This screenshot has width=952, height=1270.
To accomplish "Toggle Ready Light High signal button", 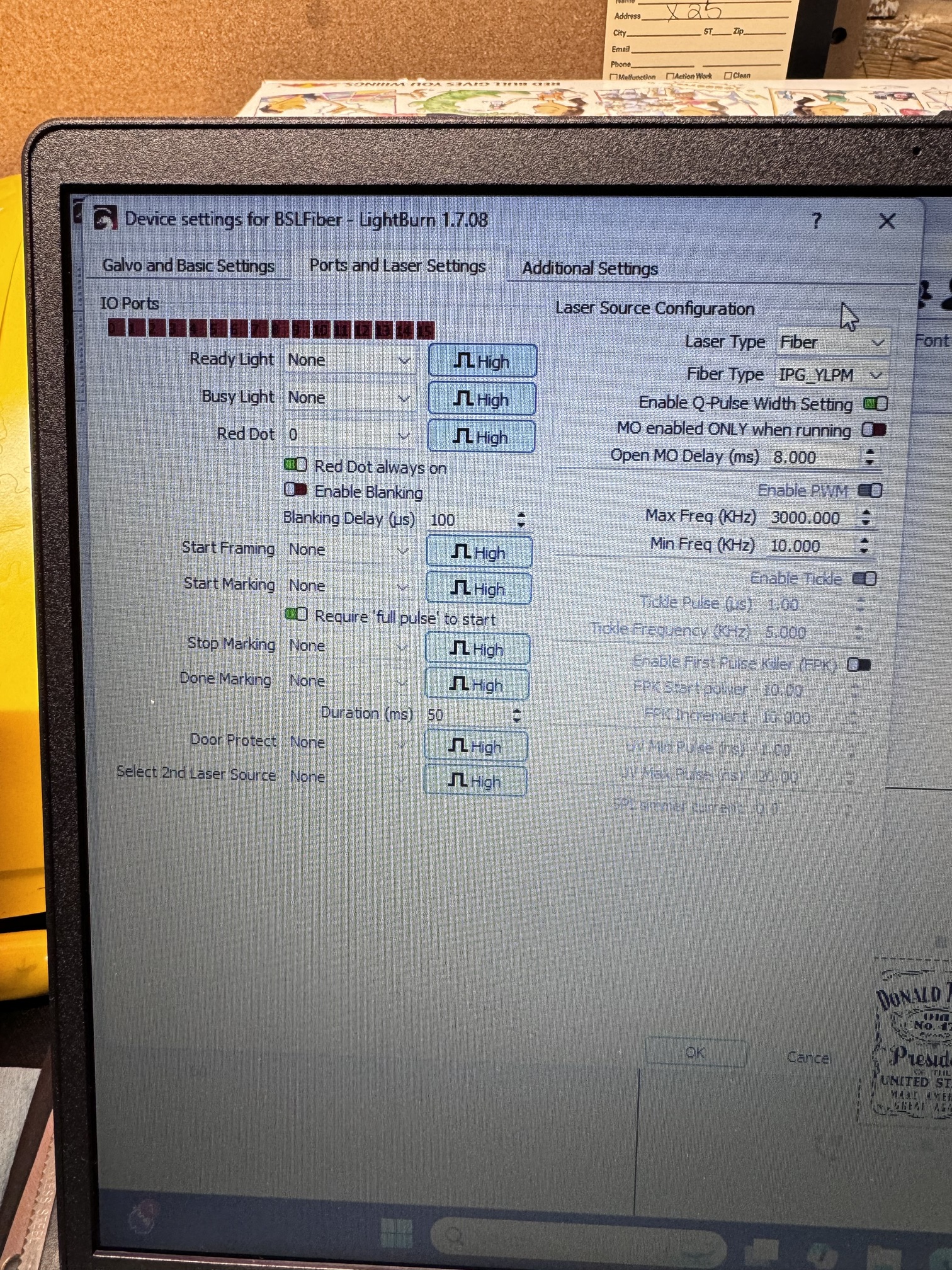I will (x=482, y=362).
